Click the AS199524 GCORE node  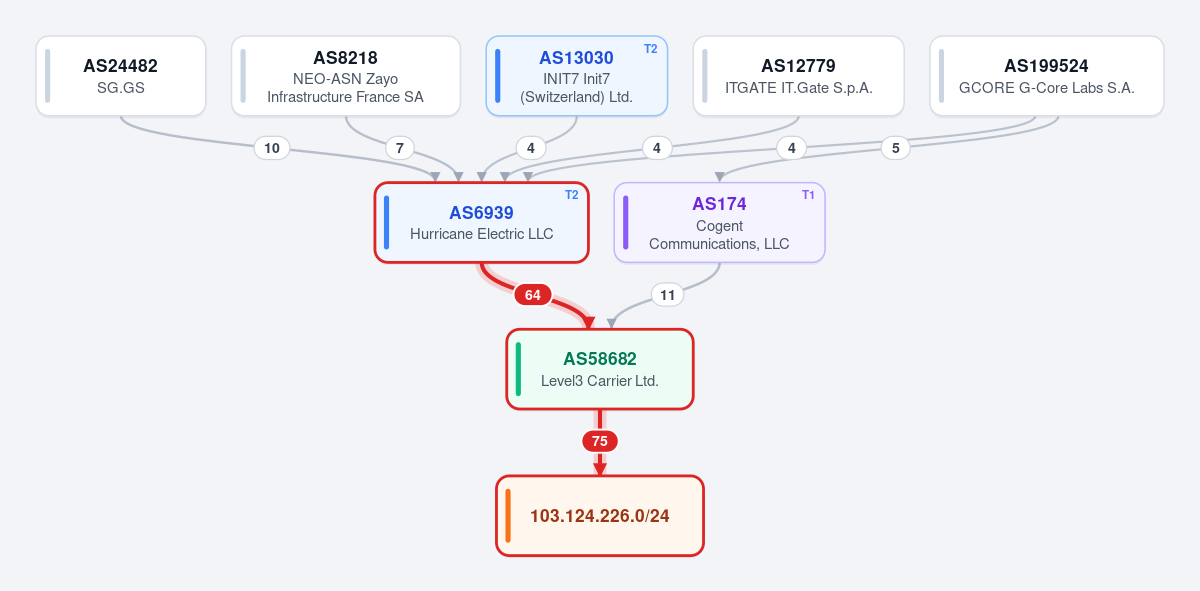1047,76
